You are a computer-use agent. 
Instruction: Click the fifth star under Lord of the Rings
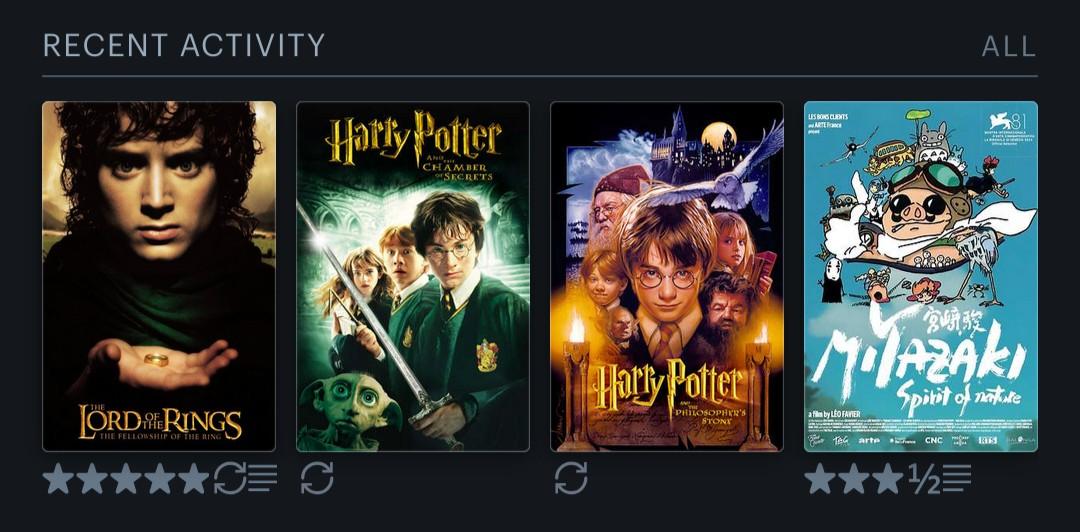click(x=194, y=478)
